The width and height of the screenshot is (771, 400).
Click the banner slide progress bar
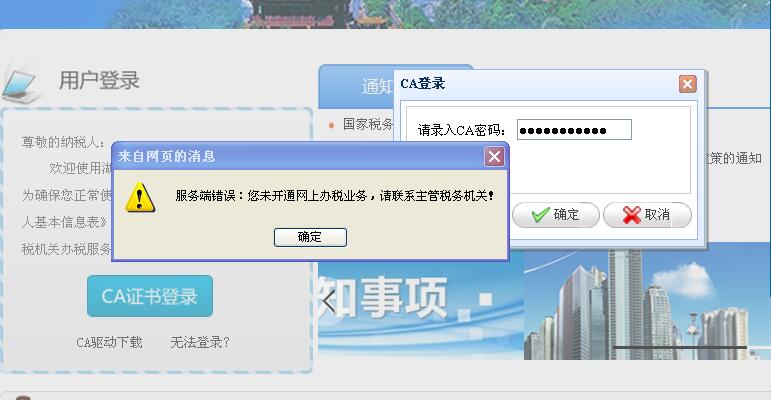(x=680, y=347)
